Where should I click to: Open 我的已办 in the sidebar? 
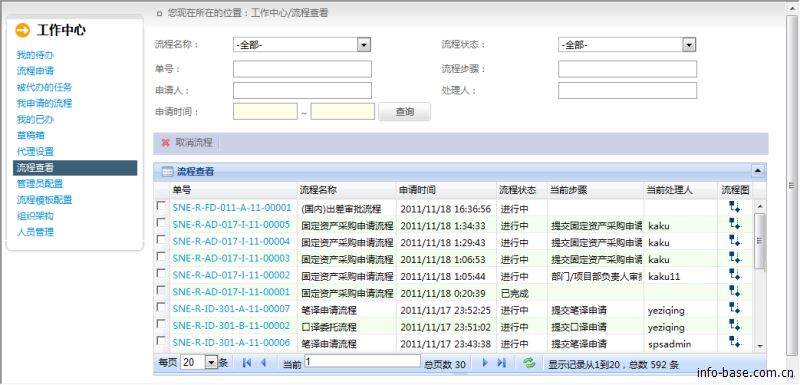(x=35, y=119)
